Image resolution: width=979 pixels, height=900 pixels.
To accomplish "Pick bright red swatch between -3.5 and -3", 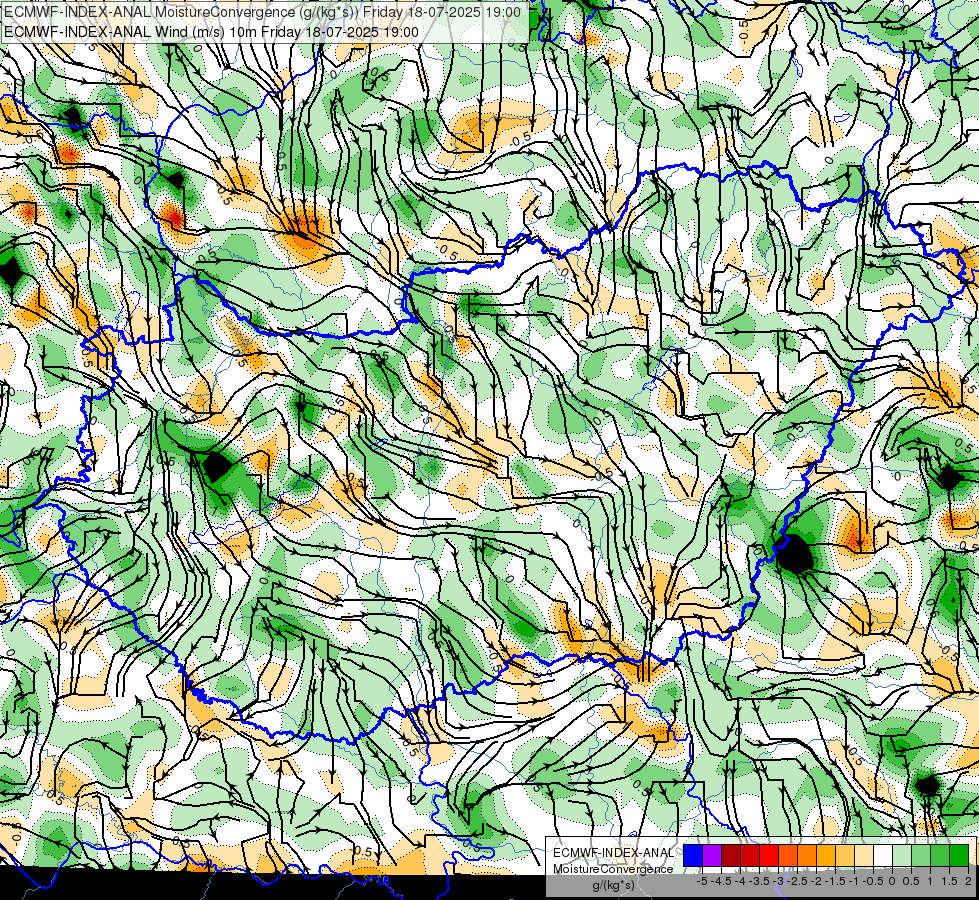I will [769, 856].
